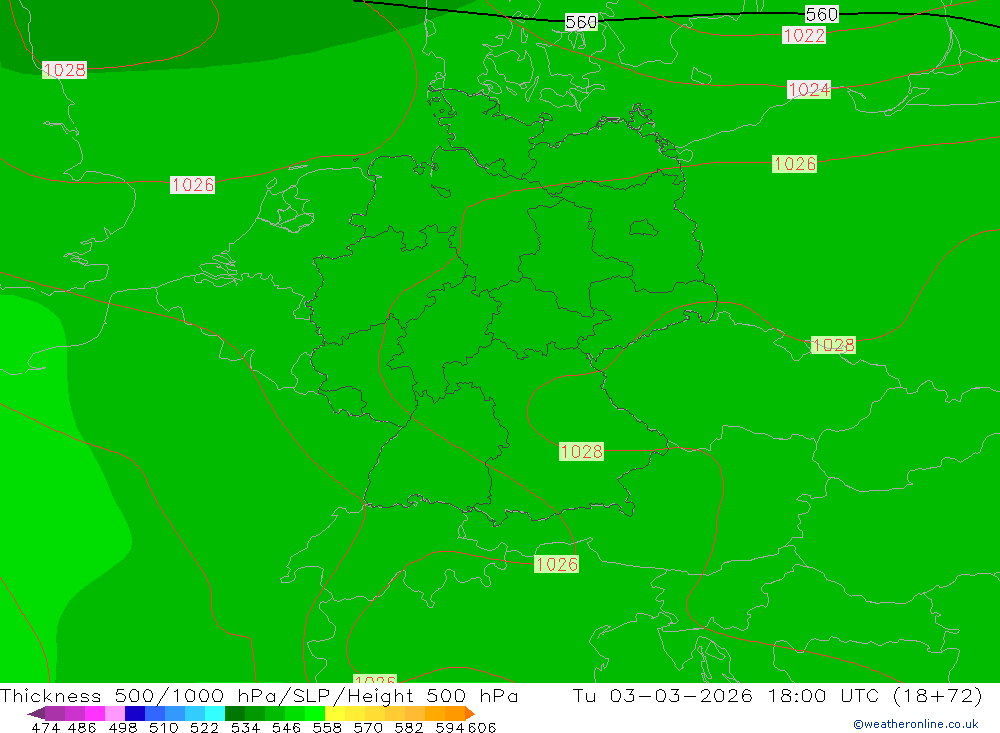The image size is (1000, 733).
Task: Click the legend value 522
Action: [204, 727]
